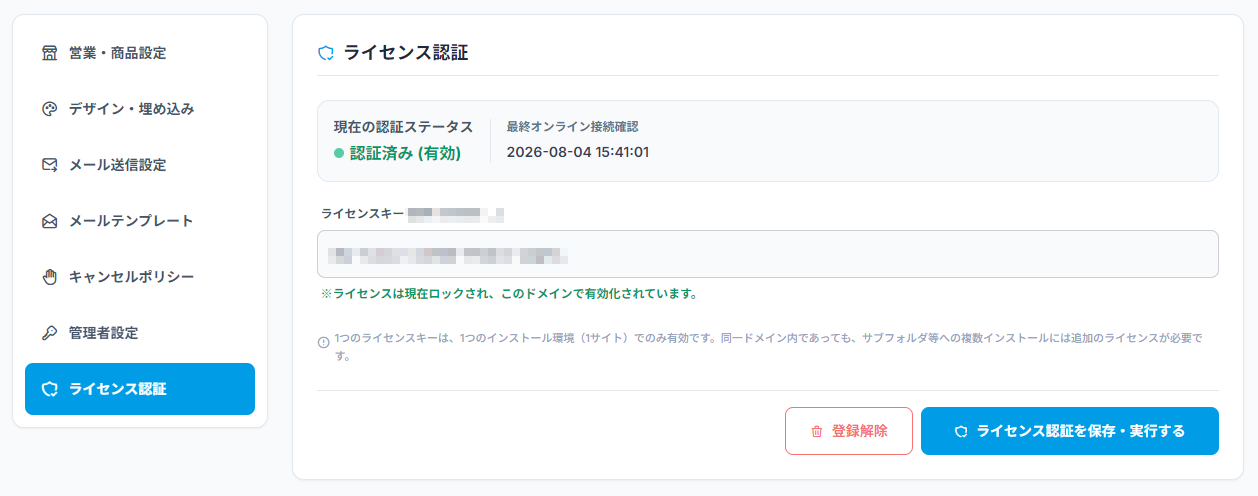The image size is (1258, 496).
Task: Click ライセンス認証を保存・実行する button
Action: tap(1070, 431)
